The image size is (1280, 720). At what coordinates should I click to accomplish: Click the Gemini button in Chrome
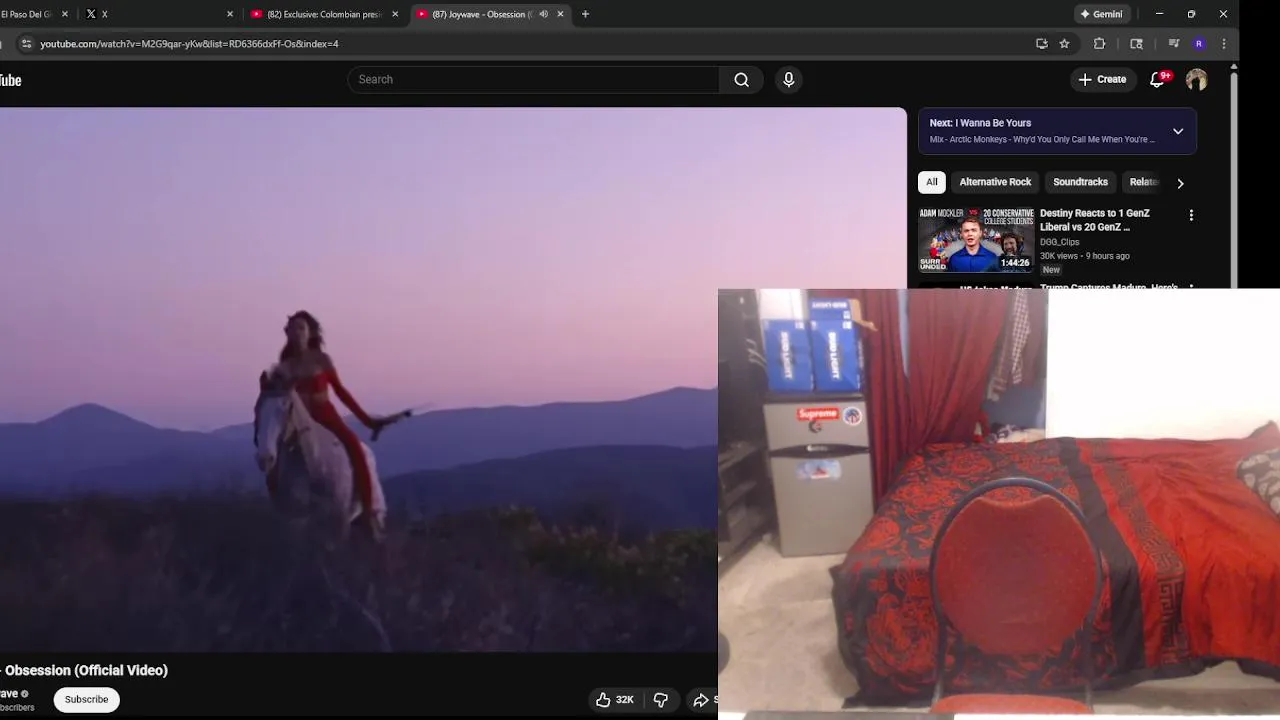coord(1101,14)
